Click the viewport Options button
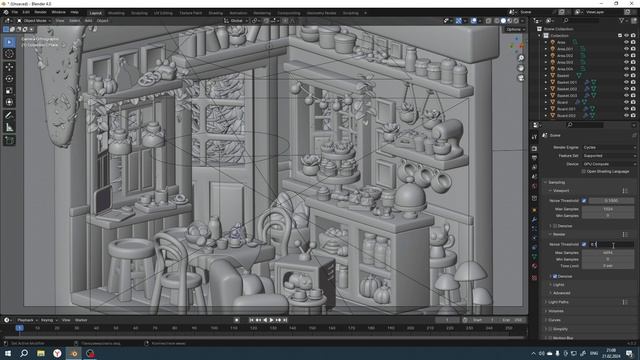 click(515, 29)
